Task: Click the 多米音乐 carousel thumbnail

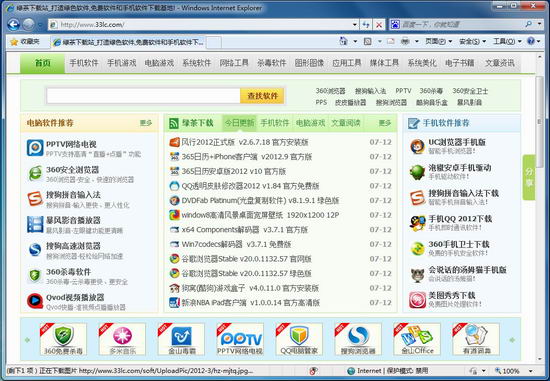Action: pos(122,339)
